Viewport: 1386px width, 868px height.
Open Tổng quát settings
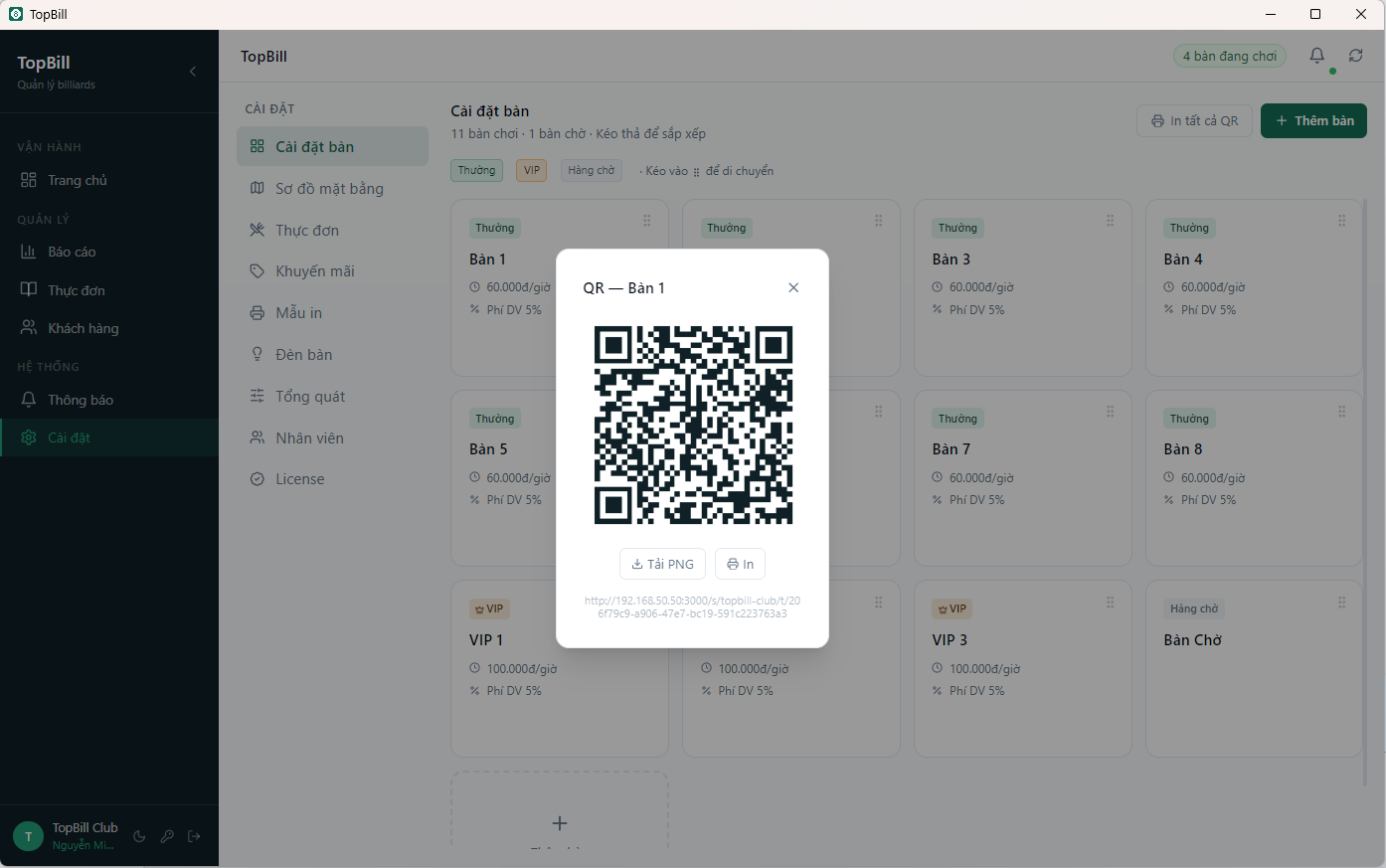pos(332,396)
